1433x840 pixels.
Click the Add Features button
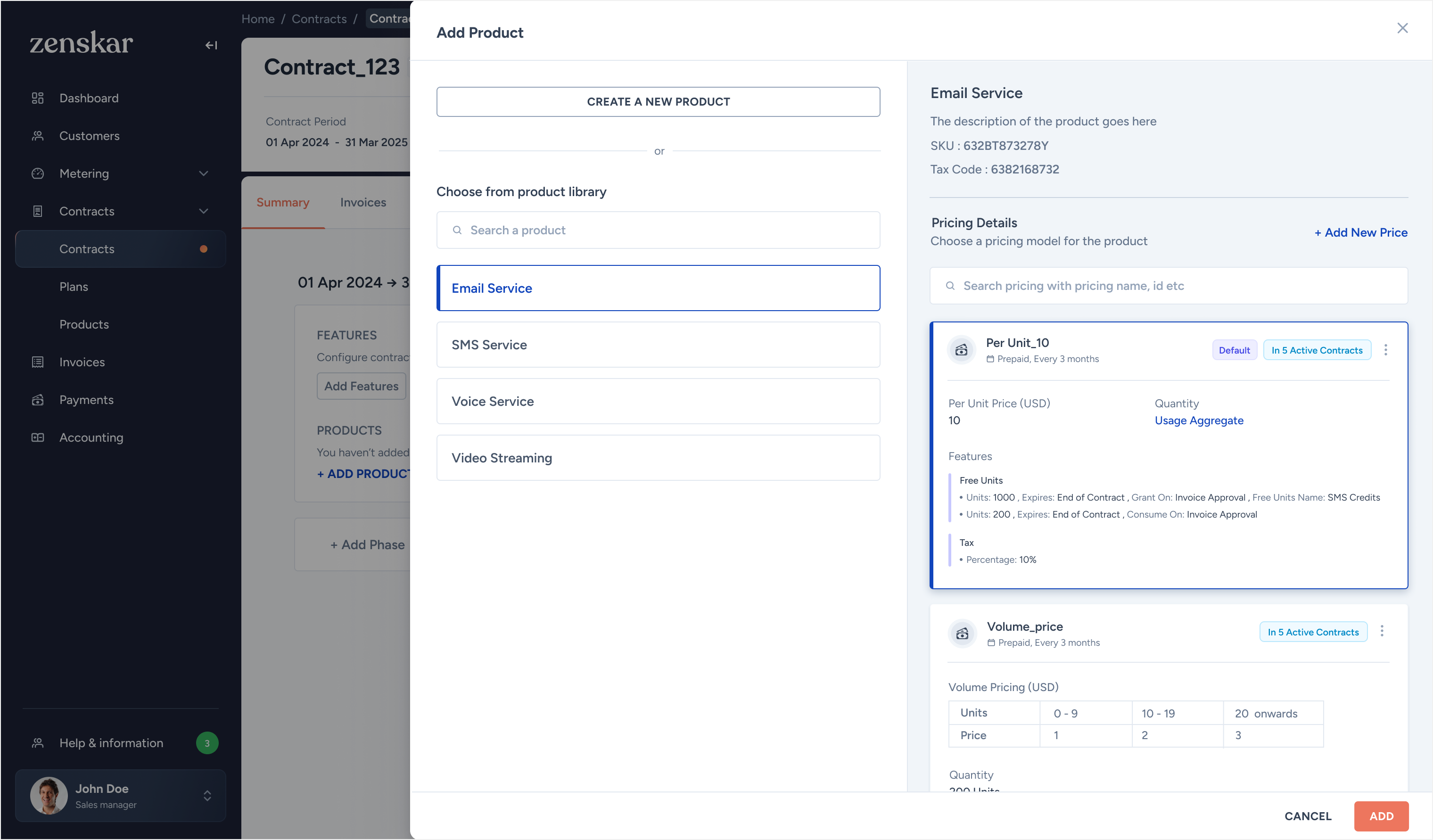[x=361, y=386]
